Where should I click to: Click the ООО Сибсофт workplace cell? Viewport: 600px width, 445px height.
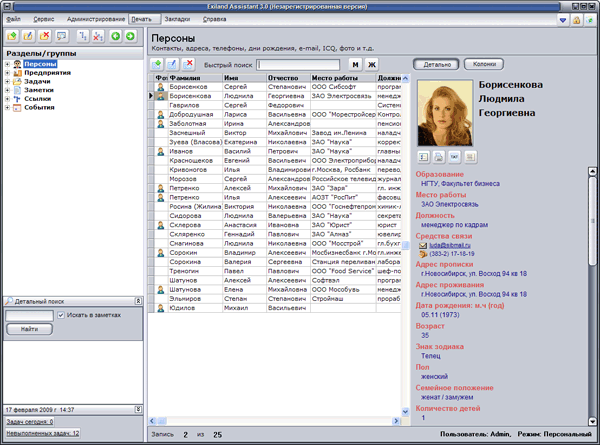(x=343, y=87)
